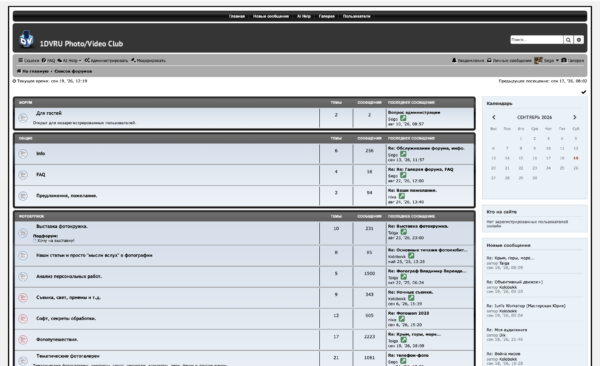Image resolution: width=600 pixels, height=366 pixels.
Task: Click the search magnifier icon
Action: click(x=568, y=40)
